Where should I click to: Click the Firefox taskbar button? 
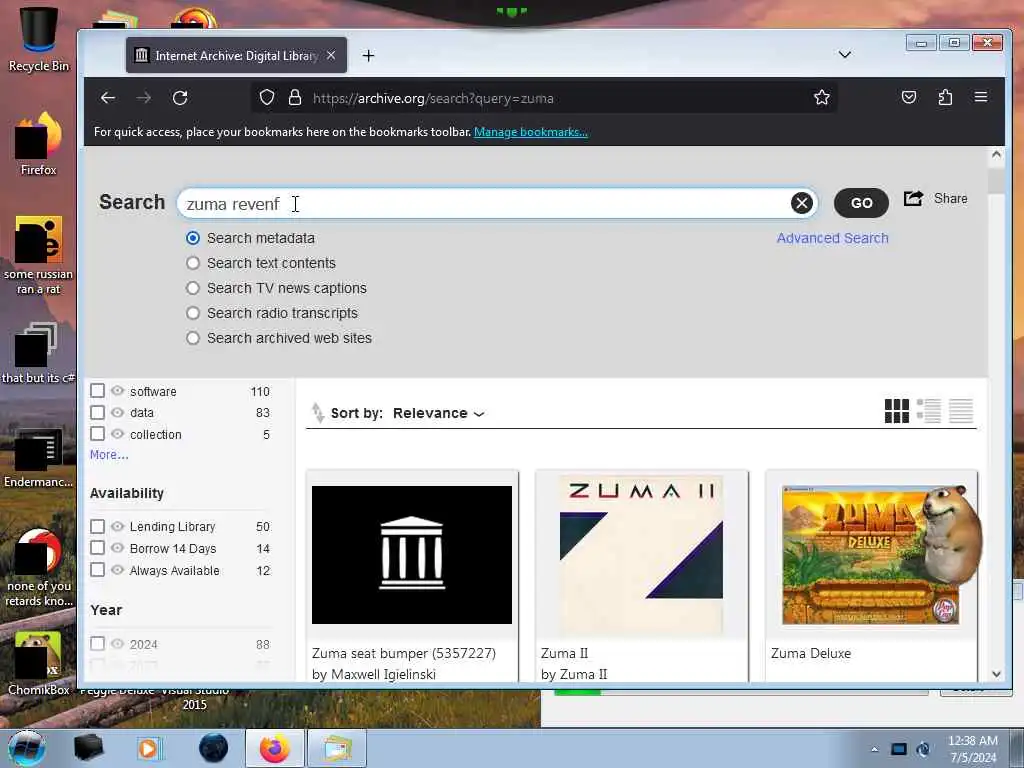(x=274, y=748)
